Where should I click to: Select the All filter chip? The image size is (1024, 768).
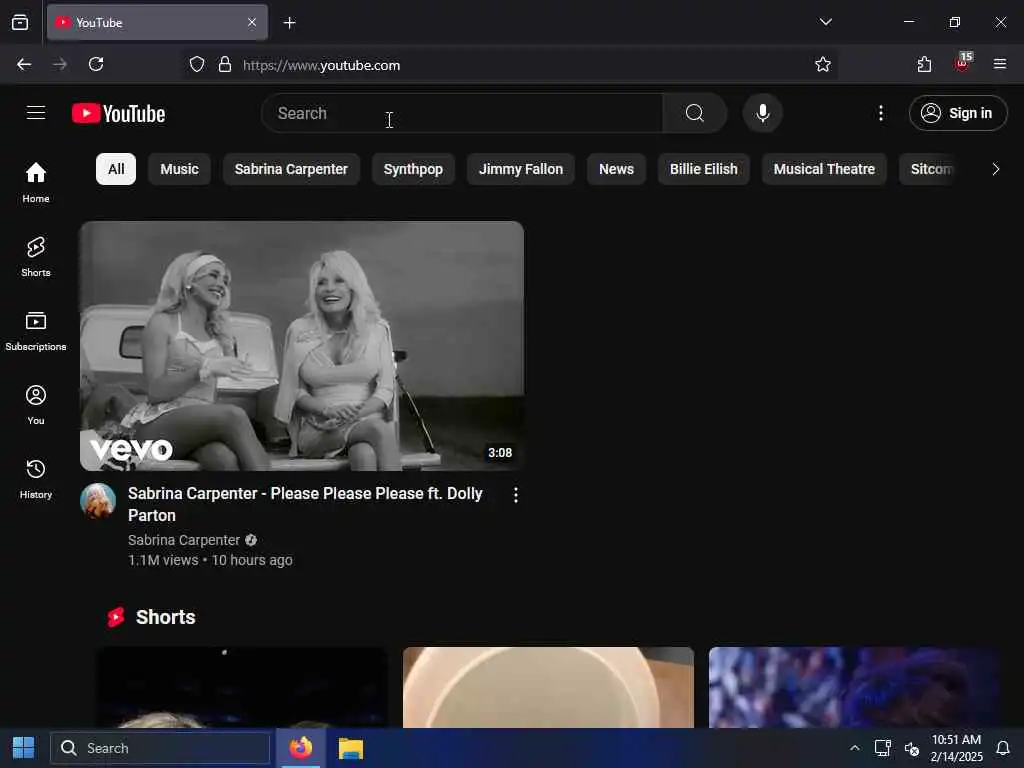[116, 169]
